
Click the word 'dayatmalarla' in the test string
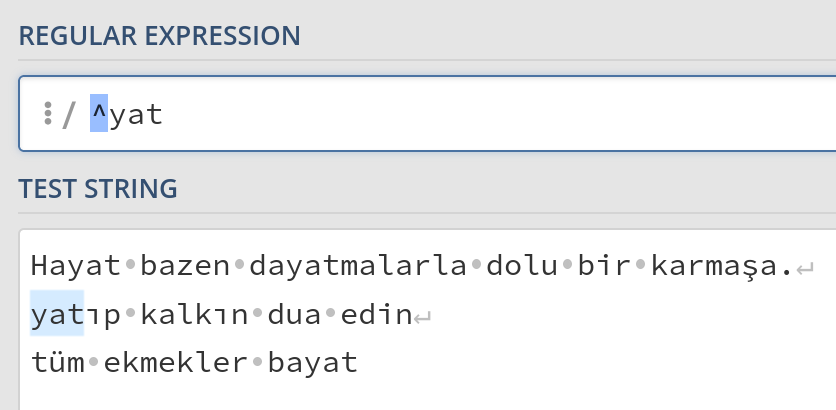click(x=359, y=267)
